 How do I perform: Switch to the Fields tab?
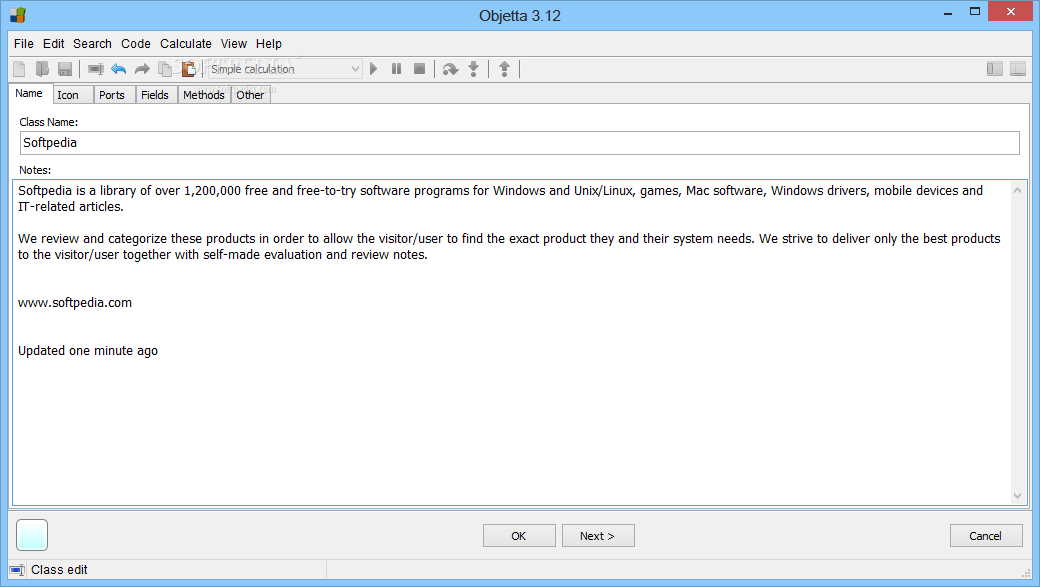point(155,95)
